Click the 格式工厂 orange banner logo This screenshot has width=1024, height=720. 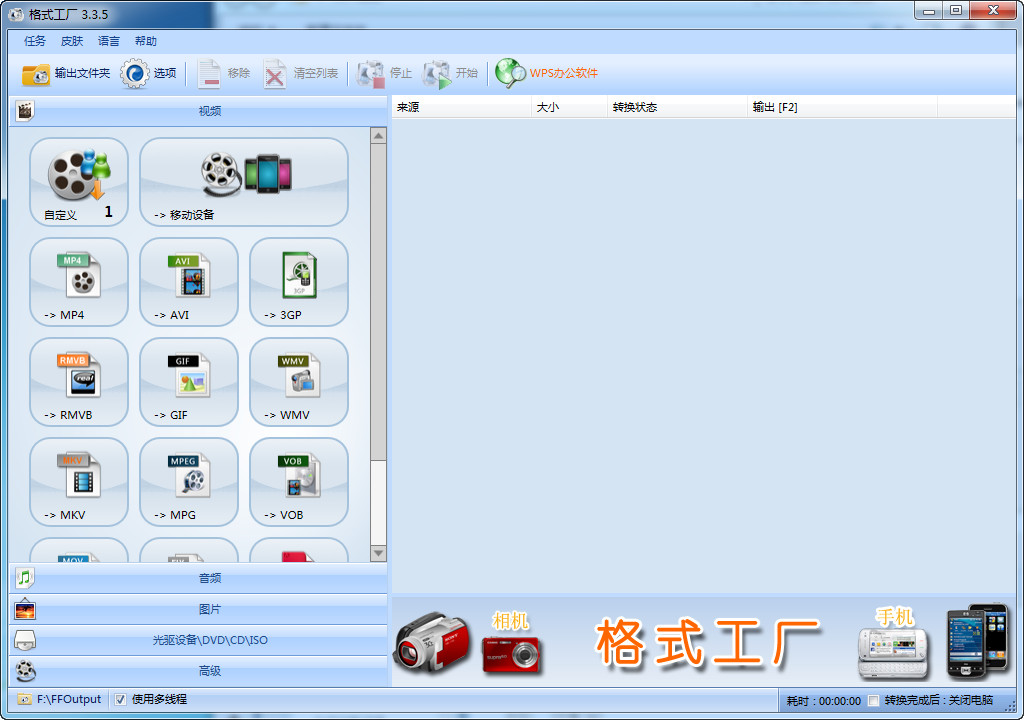pos(707,643)
